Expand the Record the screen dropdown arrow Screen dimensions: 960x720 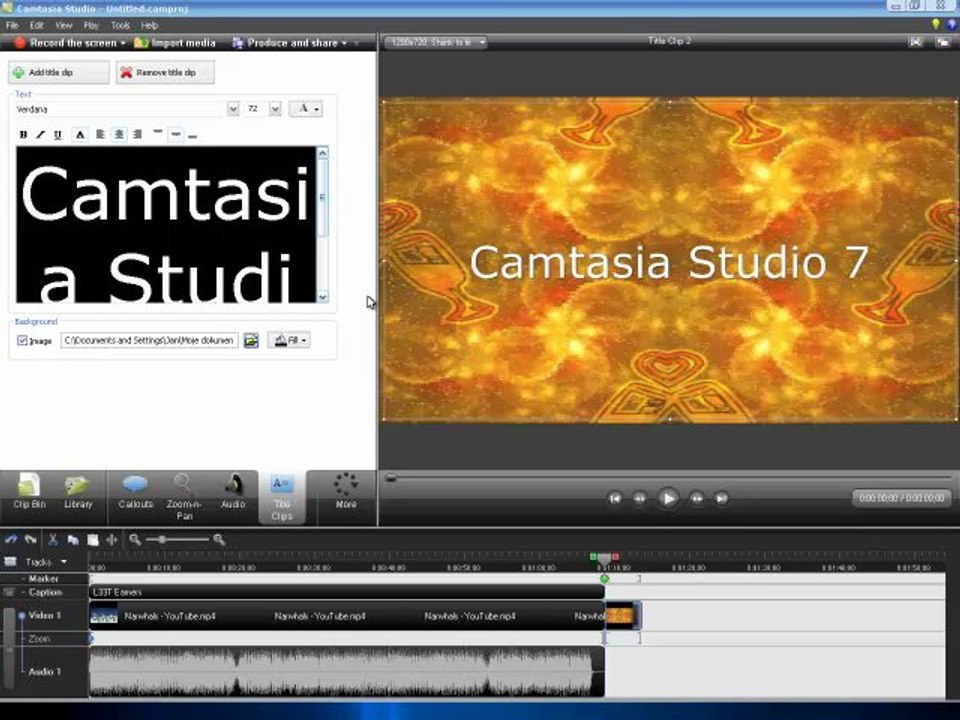point(123,43)
